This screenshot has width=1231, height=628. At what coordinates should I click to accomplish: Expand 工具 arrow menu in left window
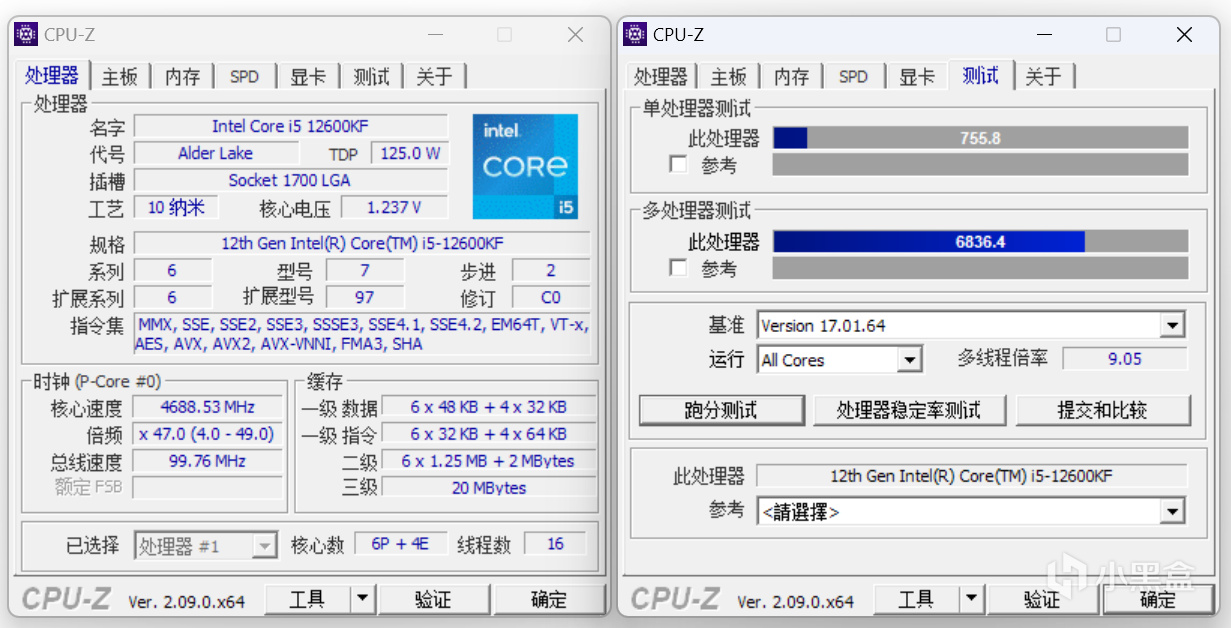point(362,599)
